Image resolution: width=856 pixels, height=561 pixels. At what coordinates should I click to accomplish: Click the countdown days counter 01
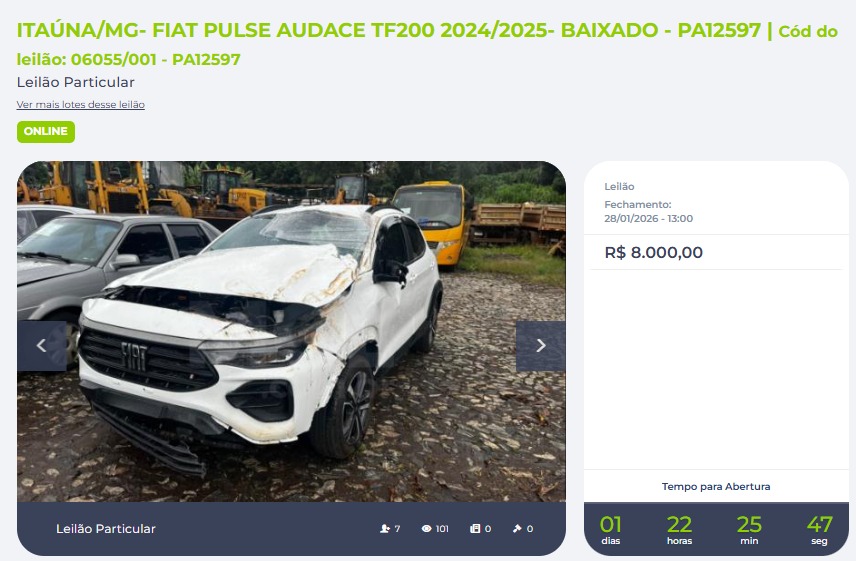coord(610,524)
